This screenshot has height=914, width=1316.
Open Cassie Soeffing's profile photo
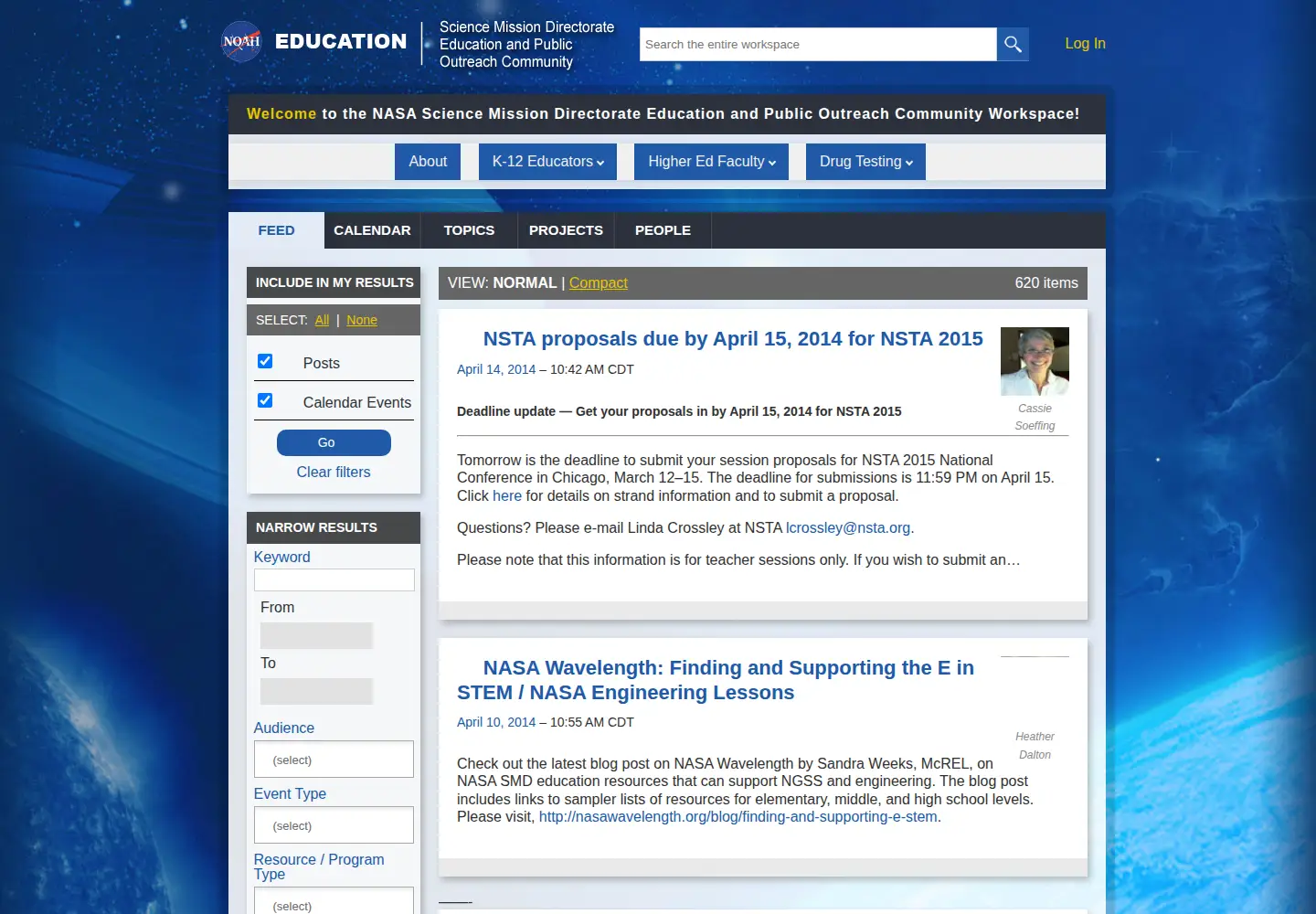(x=1035, y=361)
